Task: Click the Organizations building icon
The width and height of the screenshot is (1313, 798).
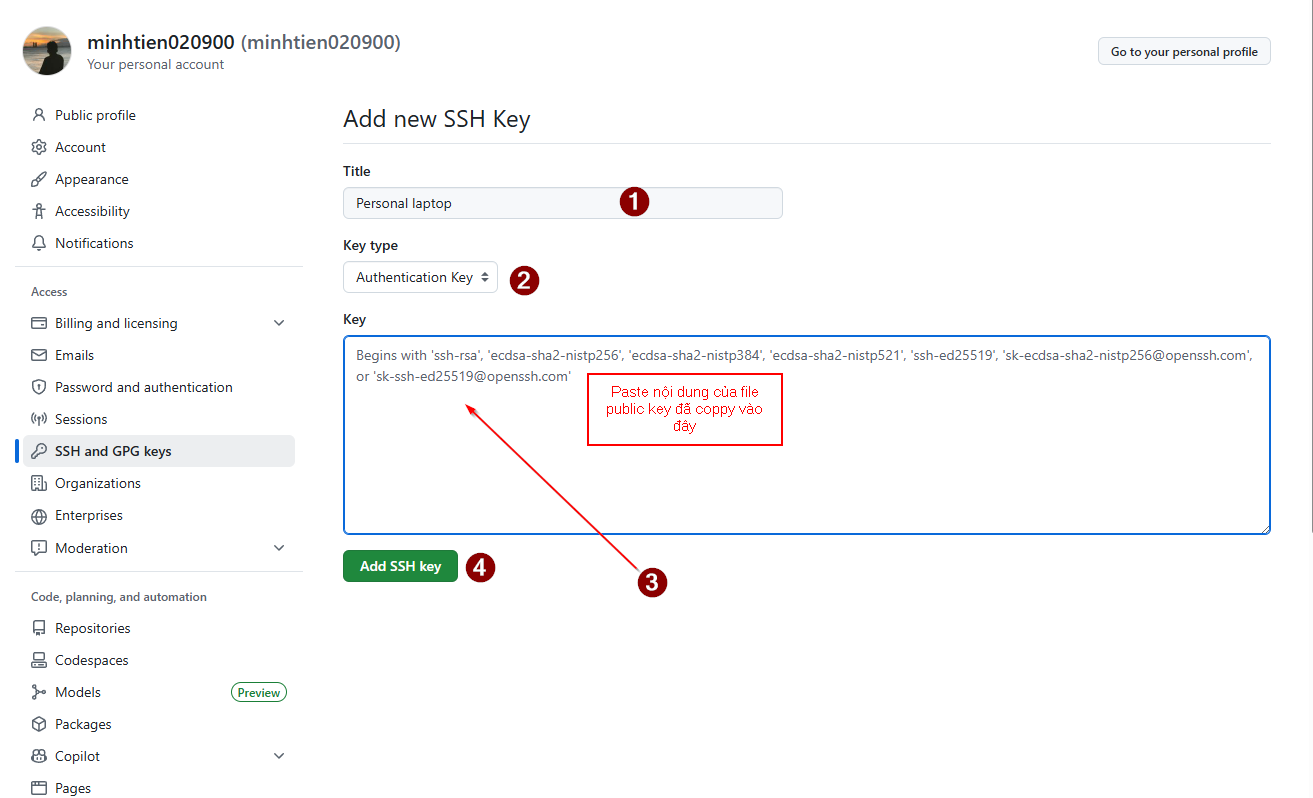Action: coord(39,483)
